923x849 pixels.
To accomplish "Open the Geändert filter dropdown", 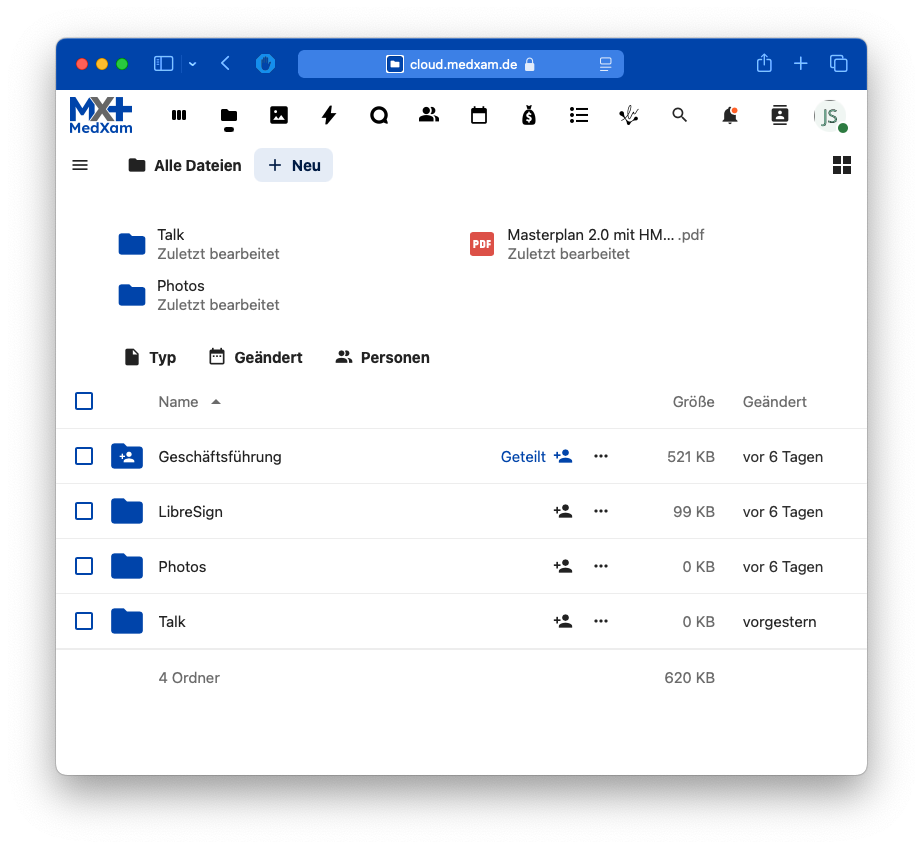I will coord(256,357).
